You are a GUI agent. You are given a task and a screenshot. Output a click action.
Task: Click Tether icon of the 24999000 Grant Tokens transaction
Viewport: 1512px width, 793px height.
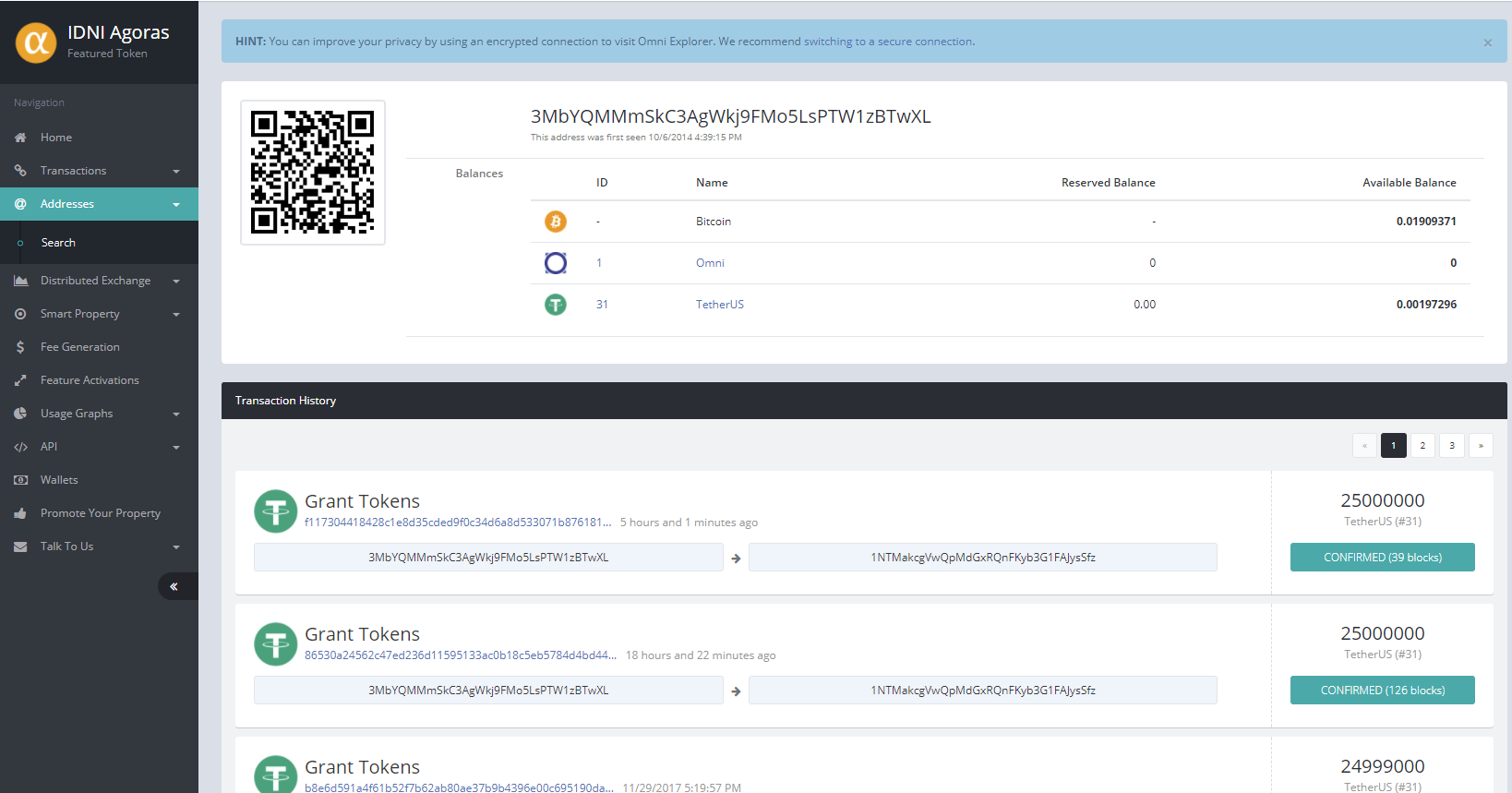coord(276,775)
